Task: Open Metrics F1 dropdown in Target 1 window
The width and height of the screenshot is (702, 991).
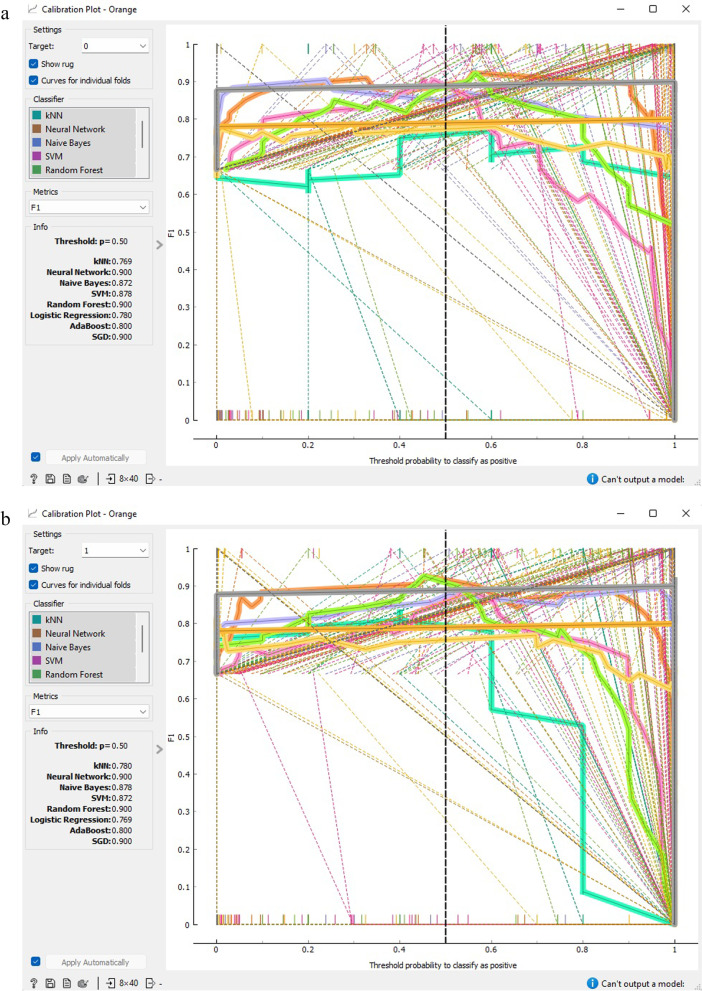Action: (x=89, y=712)
